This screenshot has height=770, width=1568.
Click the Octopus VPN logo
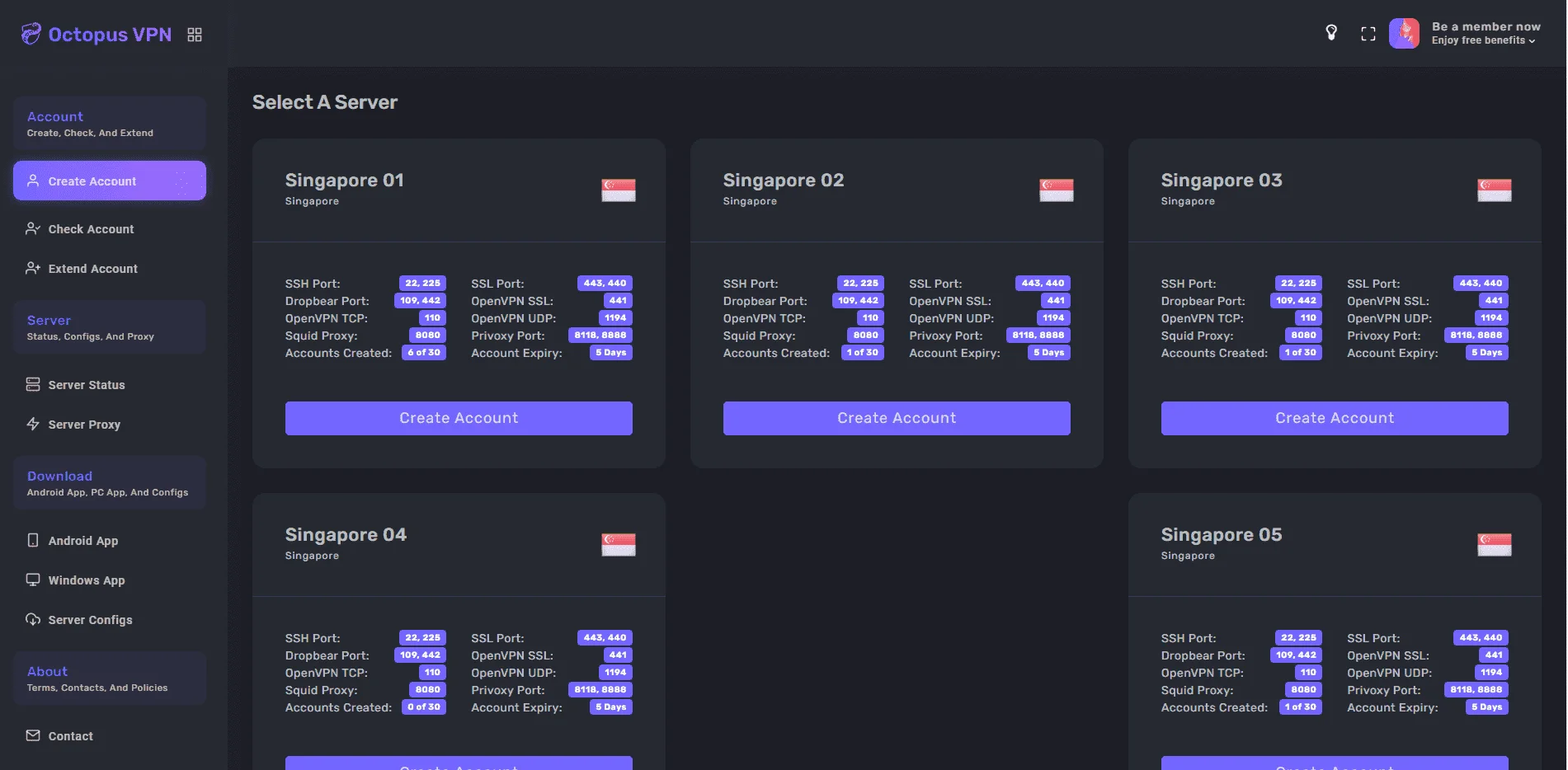click(x=97, y=34)
